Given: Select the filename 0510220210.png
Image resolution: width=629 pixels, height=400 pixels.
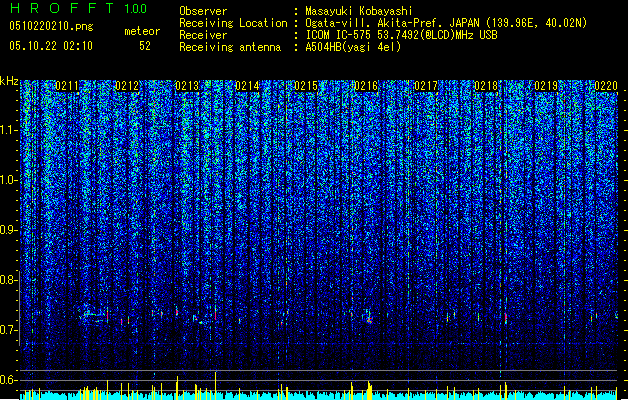Looking at the screenshot, I should click(x=51, y=26).
